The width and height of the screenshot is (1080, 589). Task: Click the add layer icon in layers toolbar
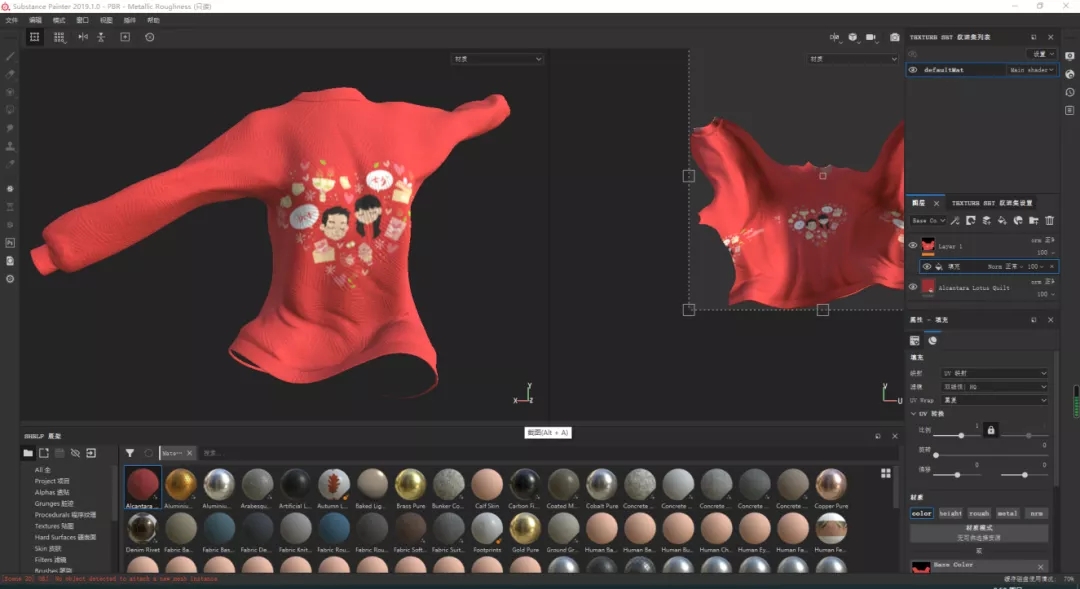tap(986, 220)
